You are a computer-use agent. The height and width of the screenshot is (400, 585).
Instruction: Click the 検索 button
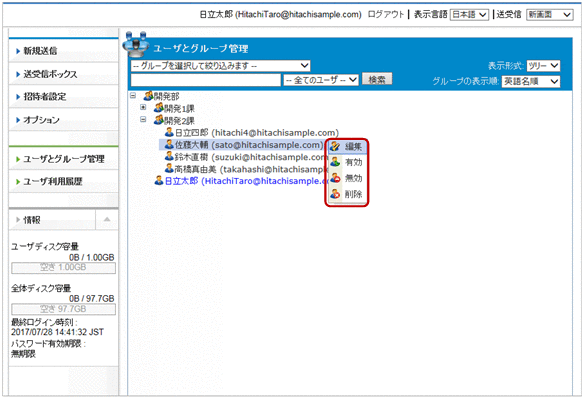point(377,79)
